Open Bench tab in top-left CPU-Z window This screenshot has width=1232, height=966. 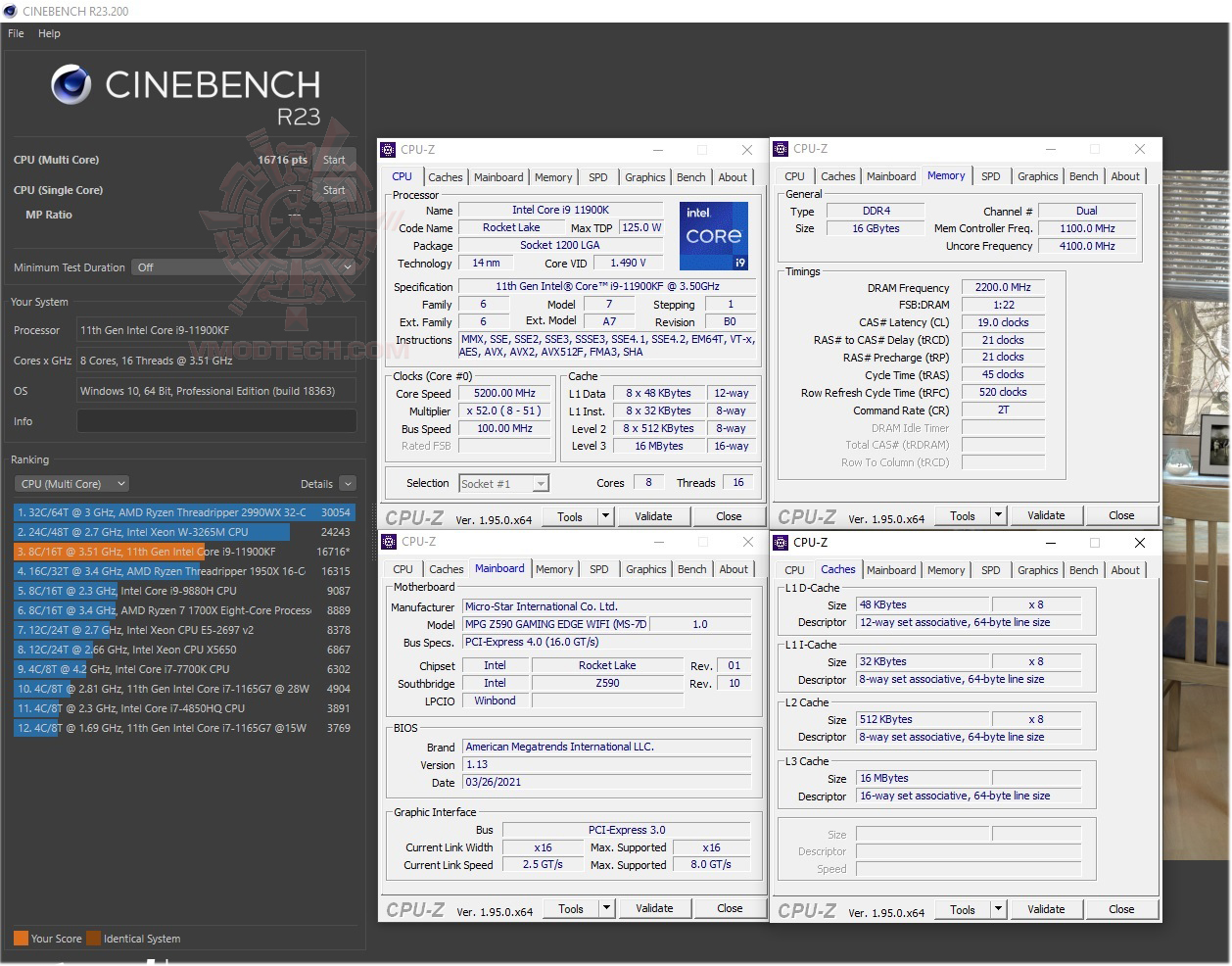click(x=691, y=177)
